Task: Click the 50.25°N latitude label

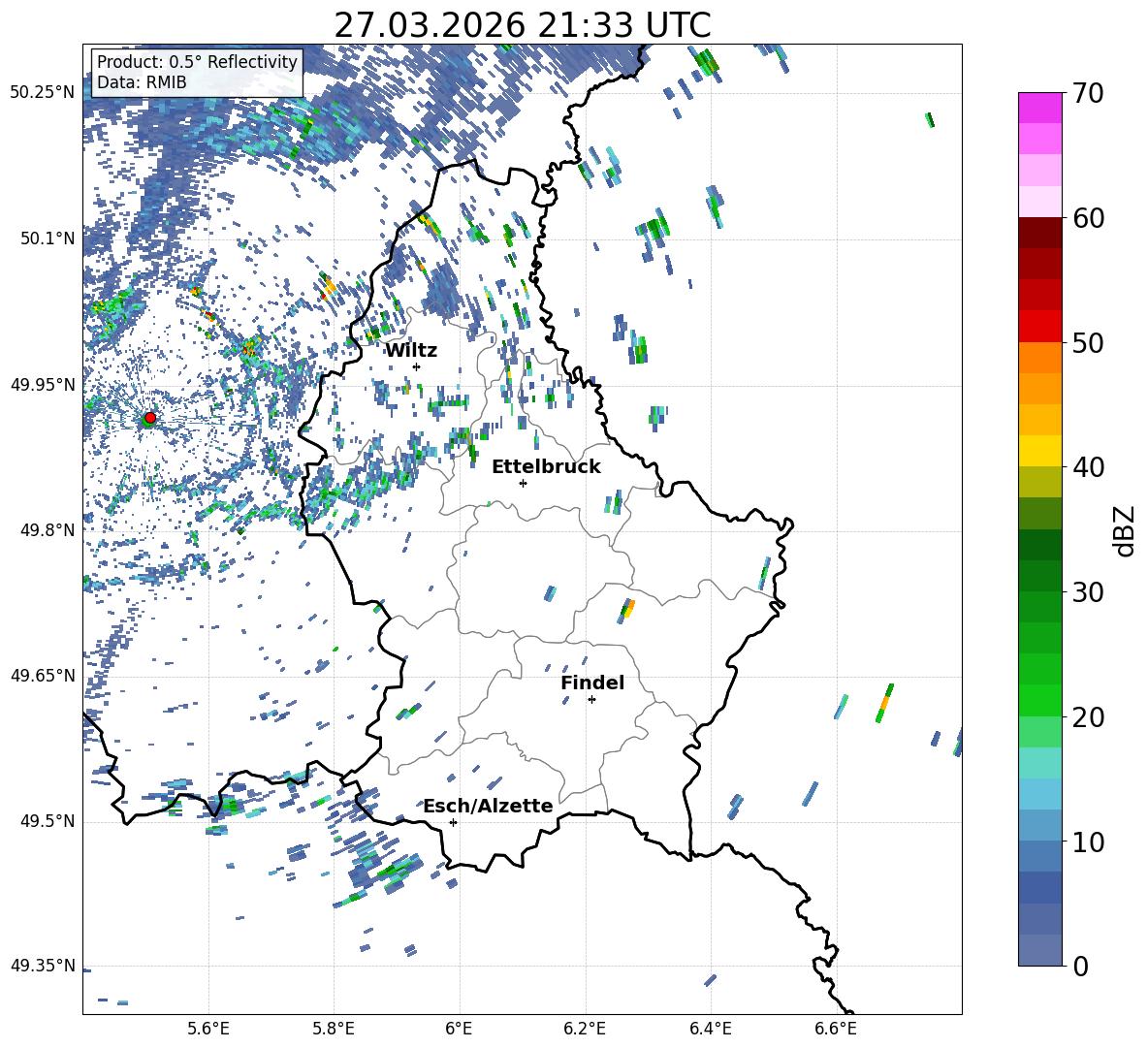Action: 42,93
